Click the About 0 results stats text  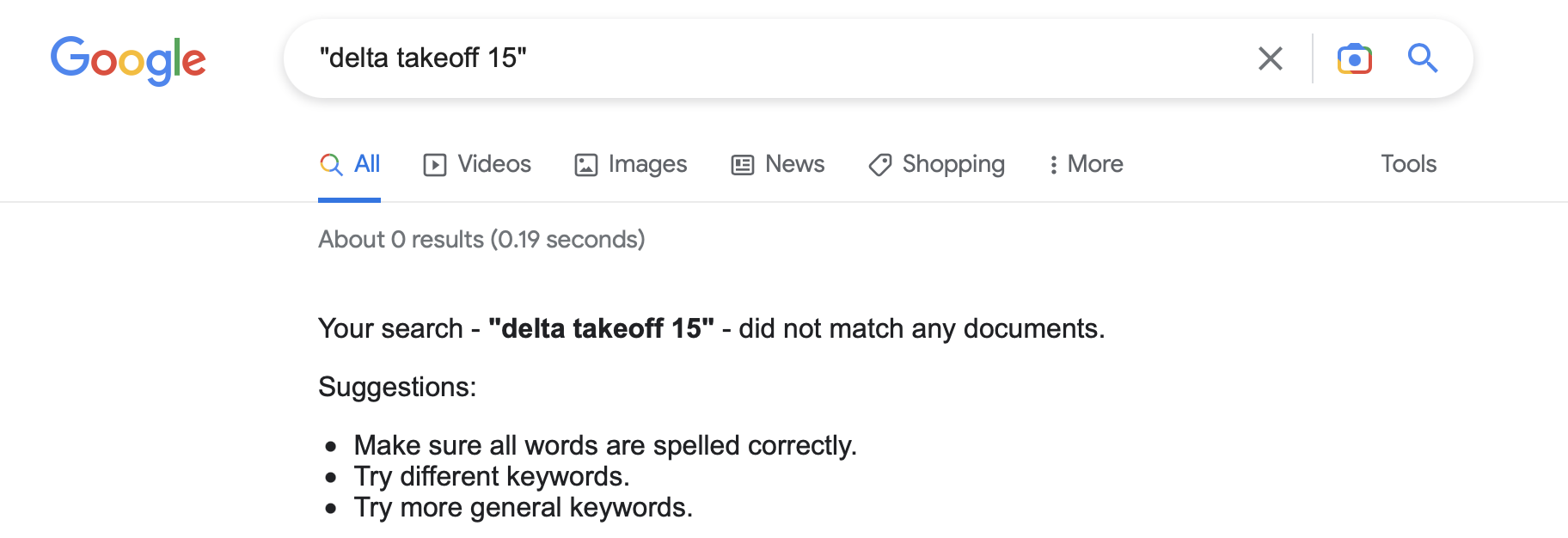pyautogui.click(x=481, y=239)
